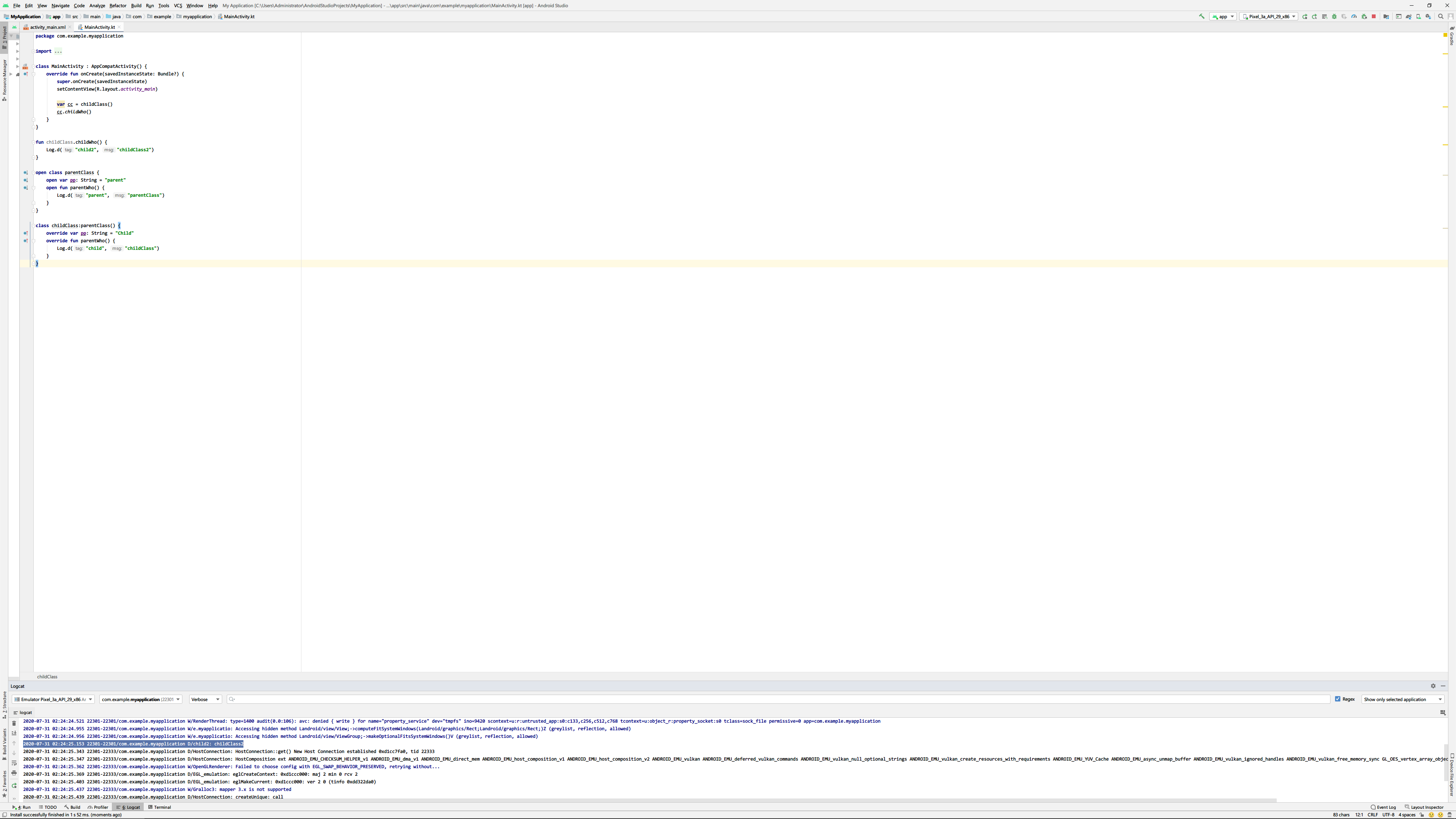Image resolution: width=1456 pixels, height=819 pixels.
Task: Click the red Stop app icon
Action: (x=1374, y=16)
